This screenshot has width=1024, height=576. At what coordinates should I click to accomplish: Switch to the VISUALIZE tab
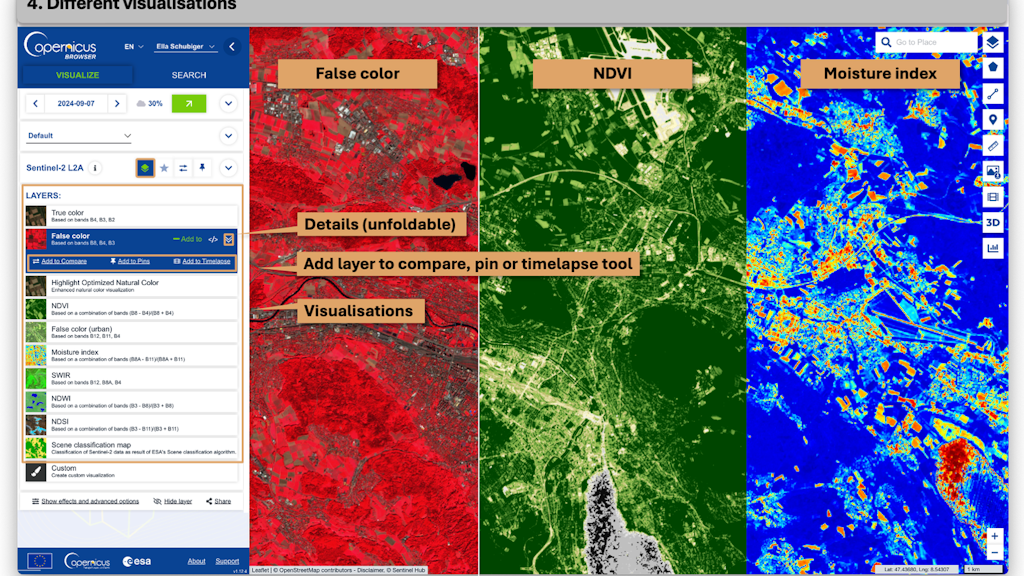[77, 75]
